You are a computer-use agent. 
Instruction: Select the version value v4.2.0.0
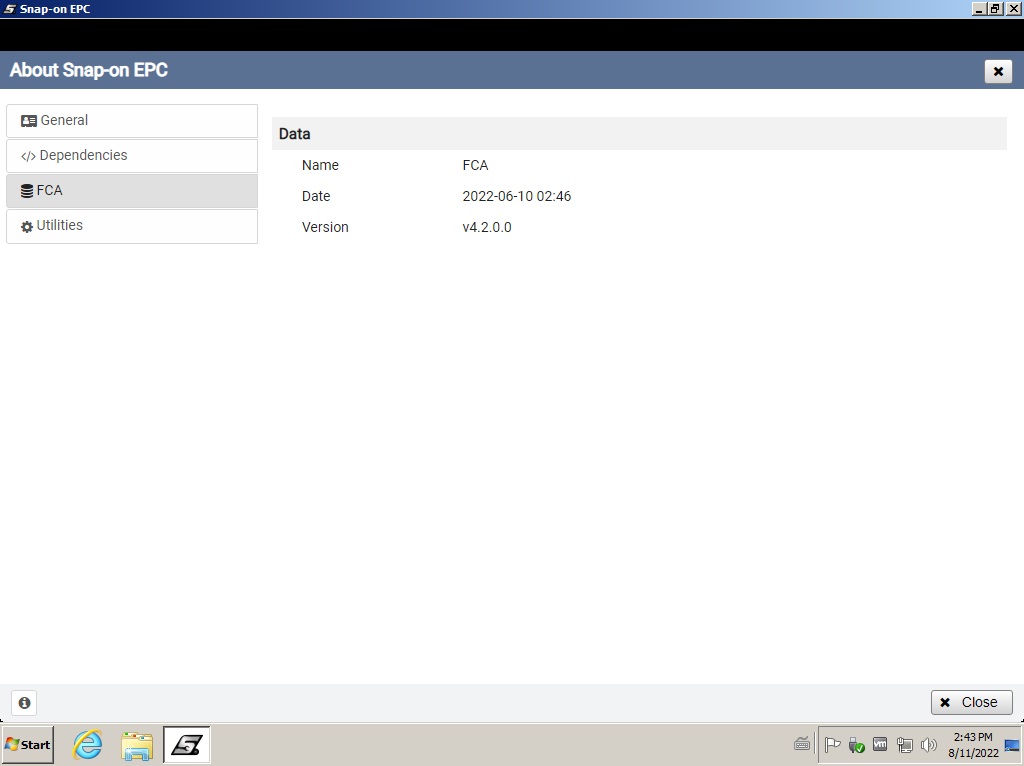pyautogui.click(x=487, y=227)
